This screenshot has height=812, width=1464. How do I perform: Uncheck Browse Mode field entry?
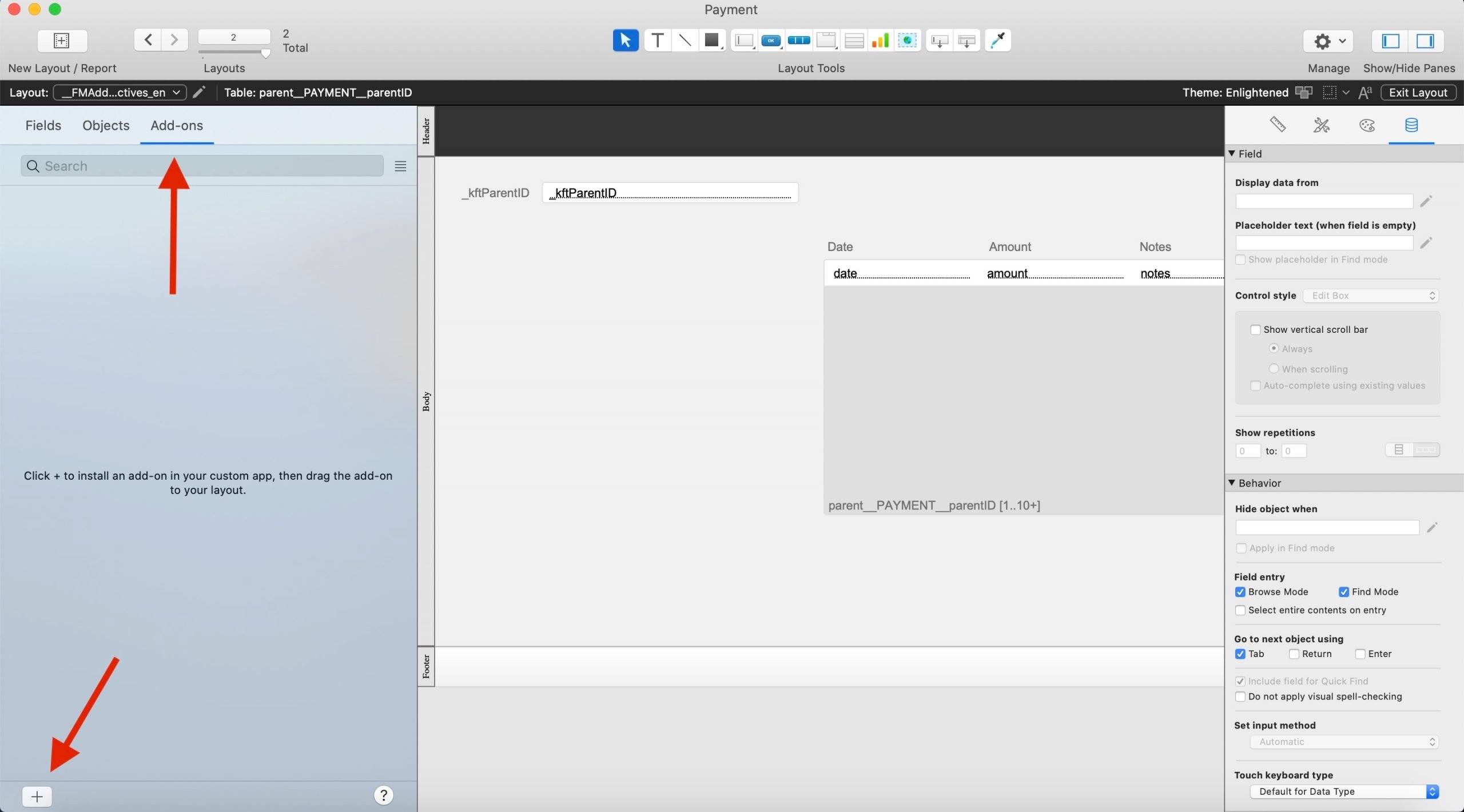(x=1240, y=592)
